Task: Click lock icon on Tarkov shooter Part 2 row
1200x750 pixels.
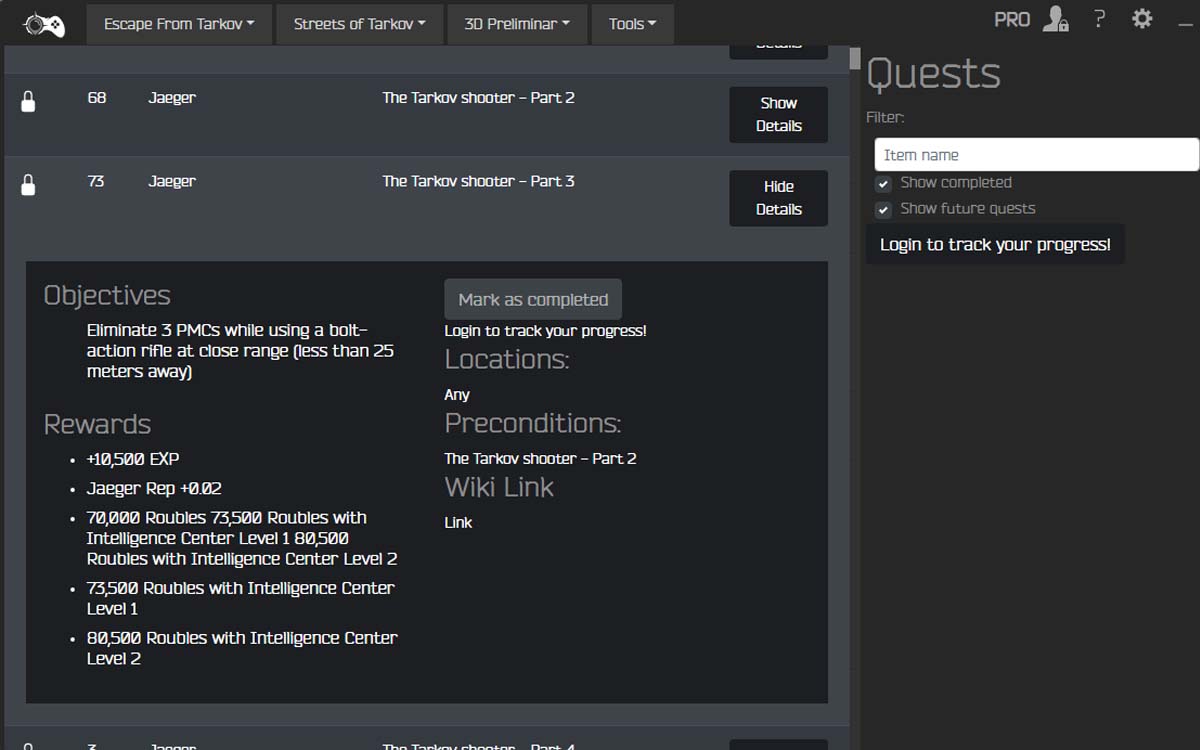Action: (x=28, y=101)
